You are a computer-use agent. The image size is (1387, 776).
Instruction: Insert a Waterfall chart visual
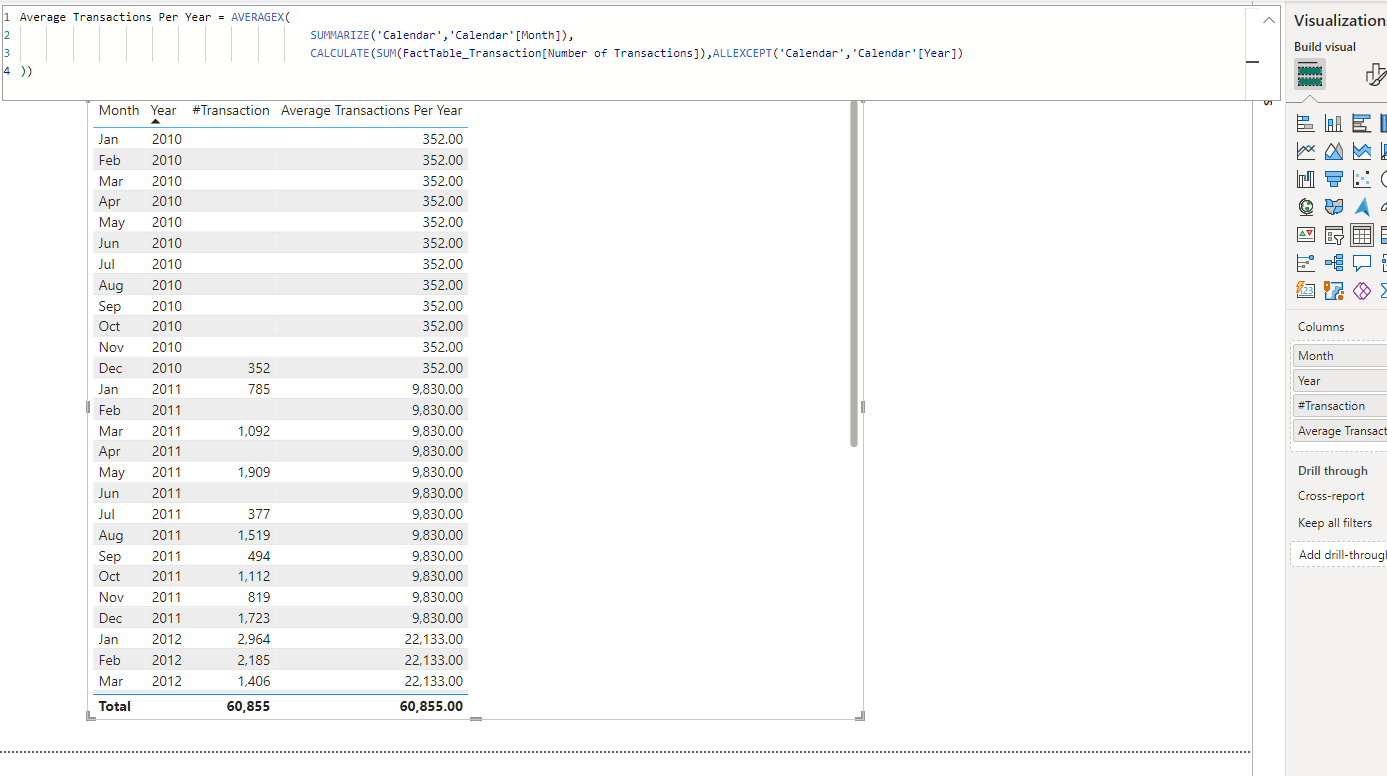[x=1305, y=179]
